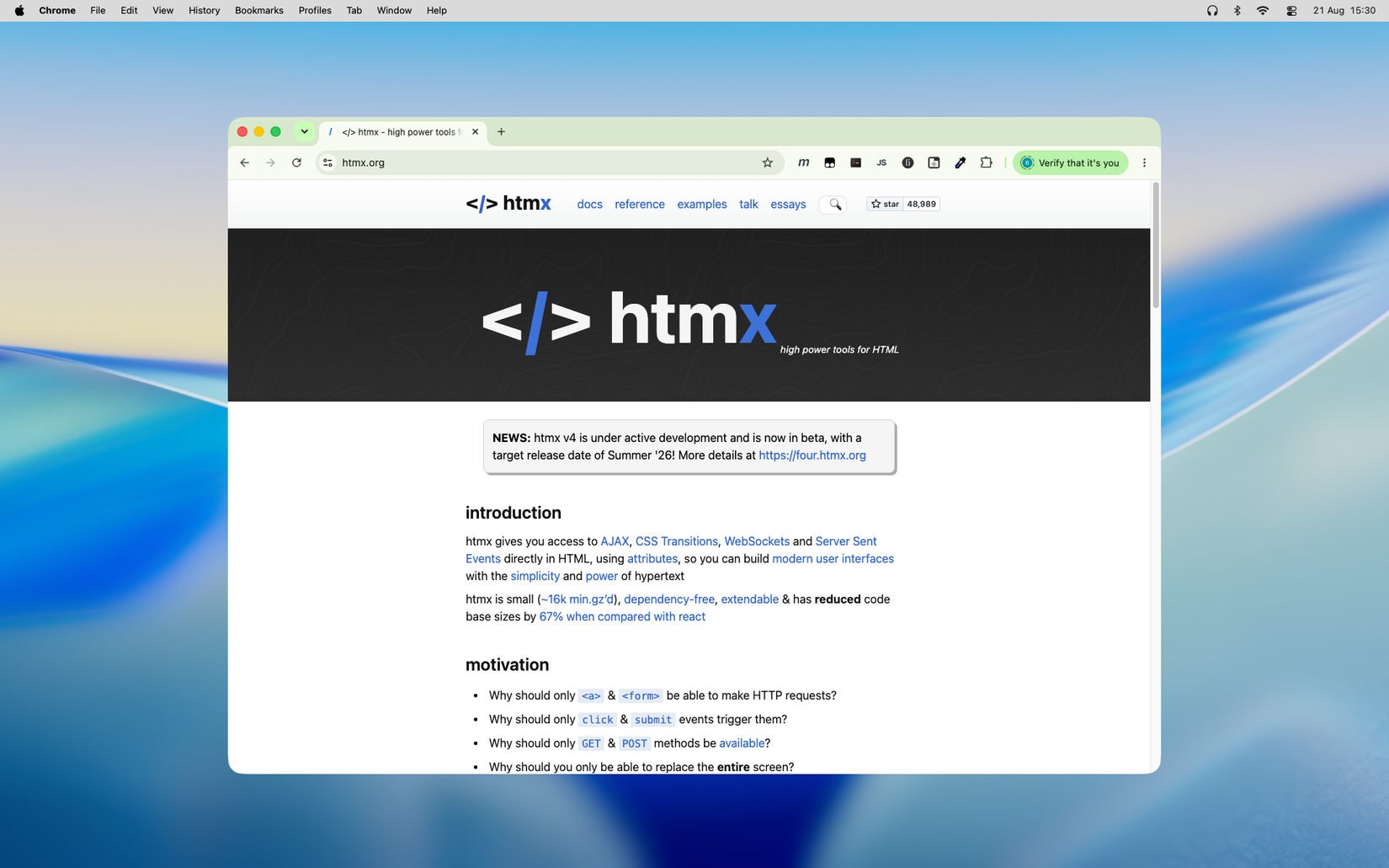Focus the address bar showing htmx.org
The width and height of the screenshot is (1389, 868).
[550, 162]
